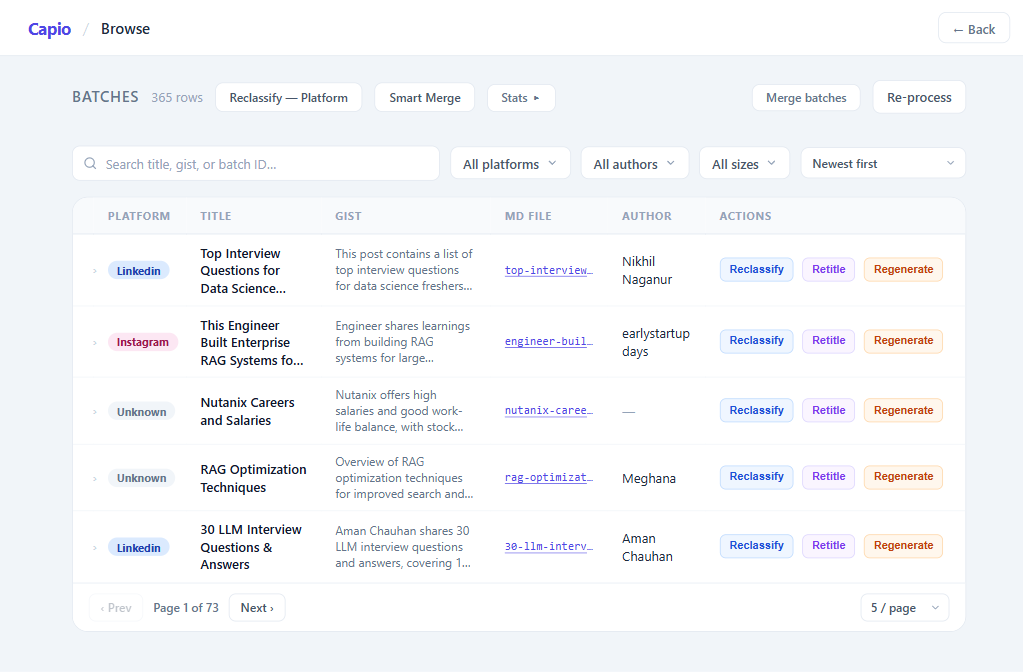Click the Smart Merge button
The height and width of the screenshot is (672, 1023).
coord(425,98)
